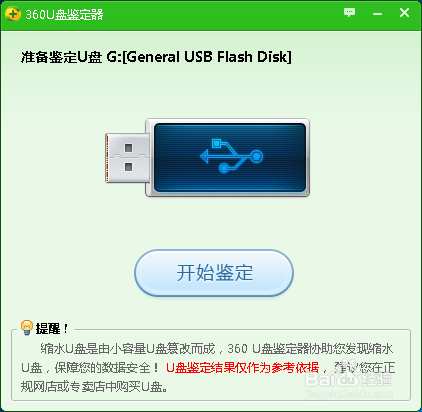The width and height of the screenshot is (422, 412).
Task: Minimize the 360U盘鉴定器 window
Action: pos(377,14)
